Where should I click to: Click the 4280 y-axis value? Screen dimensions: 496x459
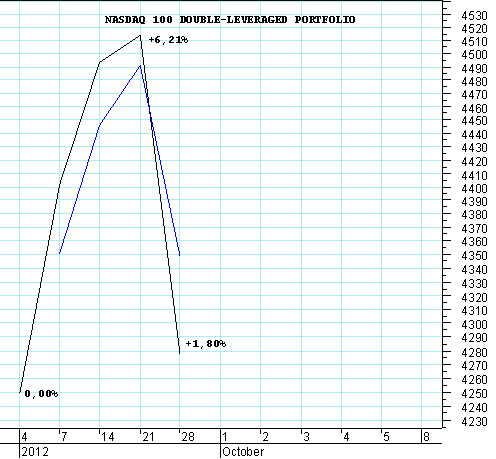tap(474, 352)
